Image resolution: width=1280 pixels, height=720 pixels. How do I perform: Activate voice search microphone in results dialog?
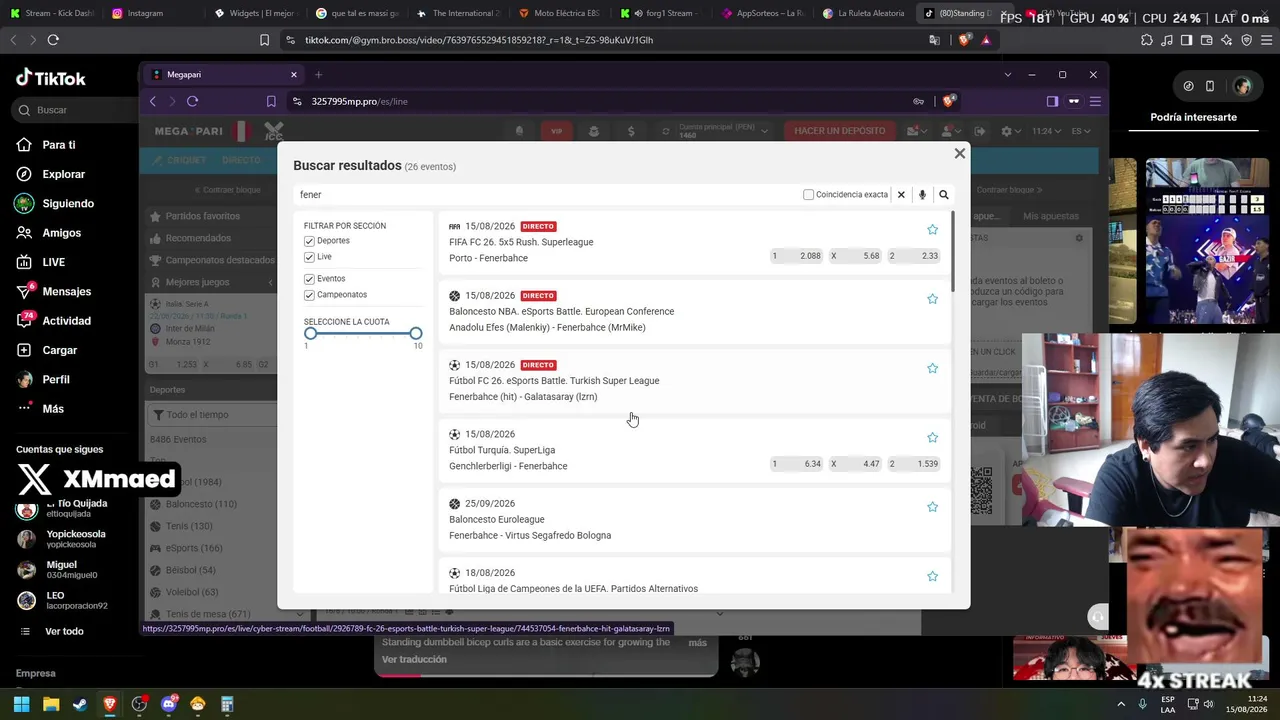tap(922, 195)
